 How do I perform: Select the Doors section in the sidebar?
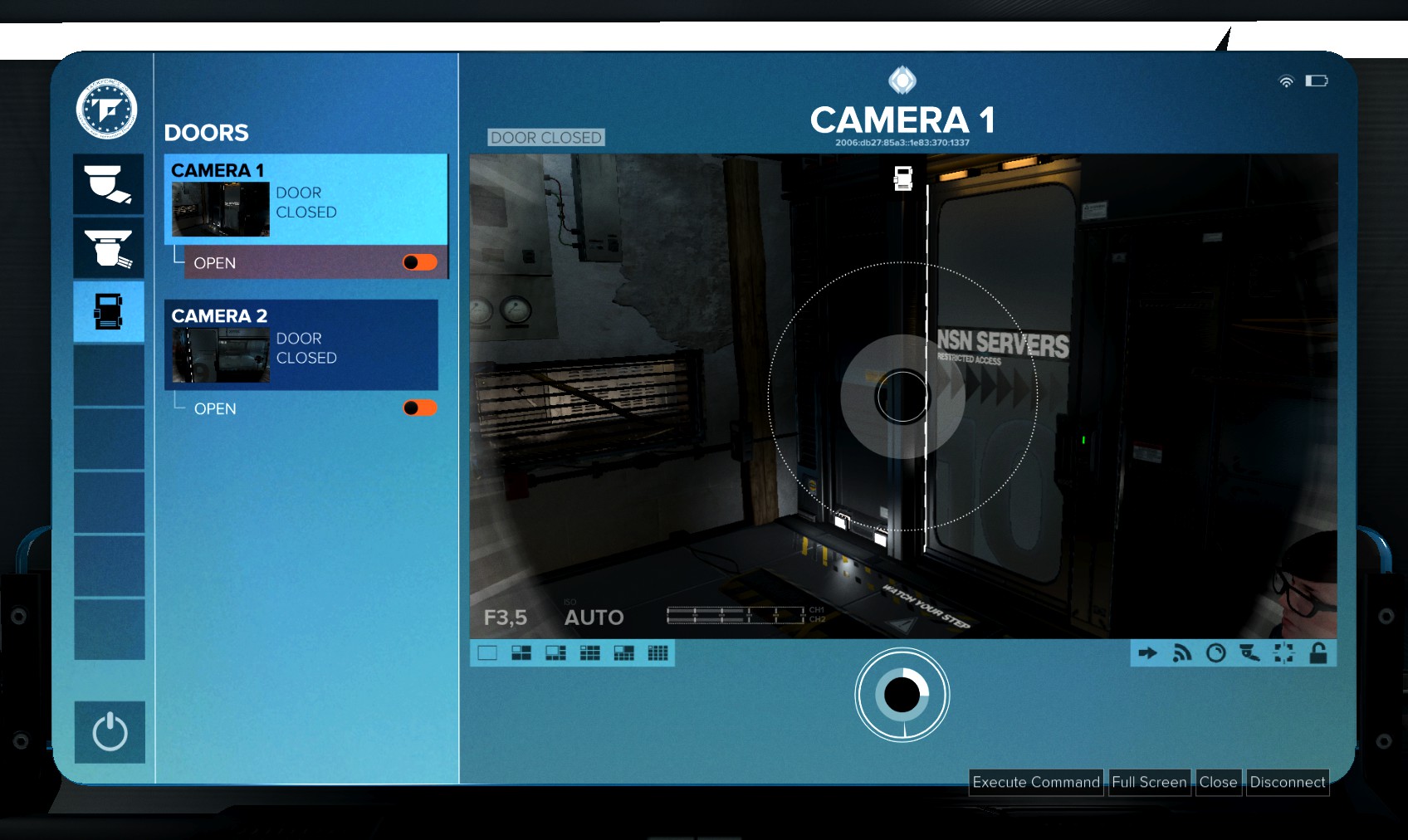108,312
